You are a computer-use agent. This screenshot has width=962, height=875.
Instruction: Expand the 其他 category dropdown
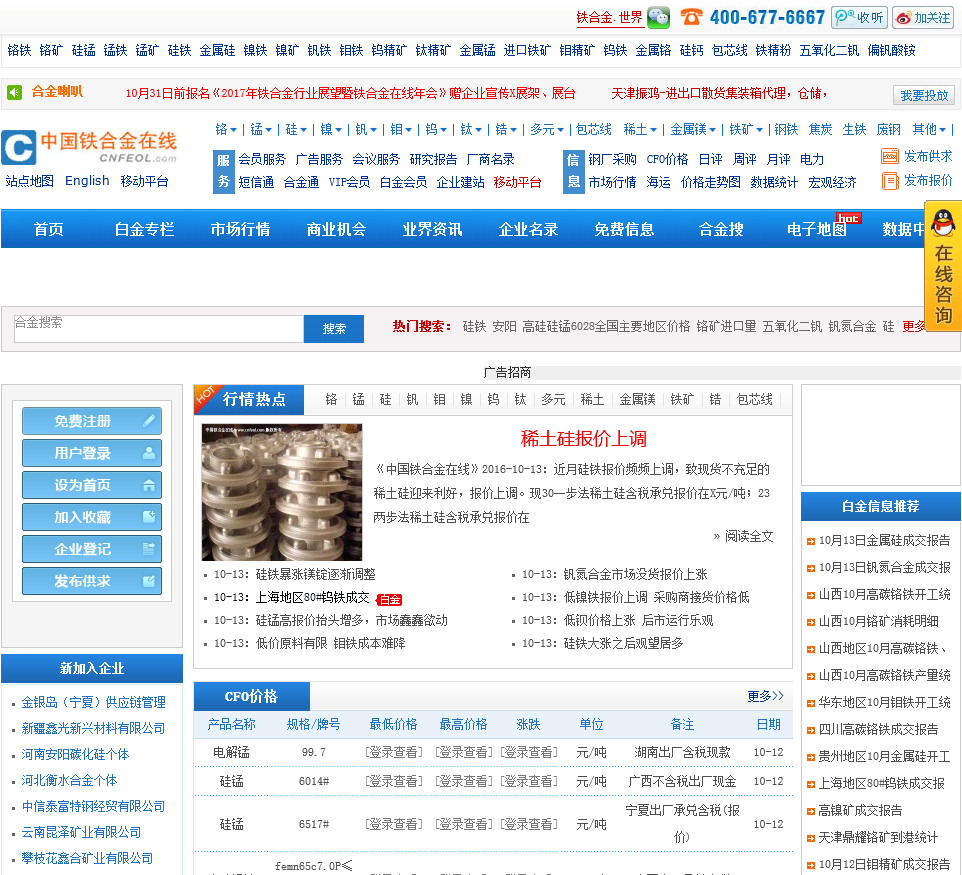coord(929,129)
